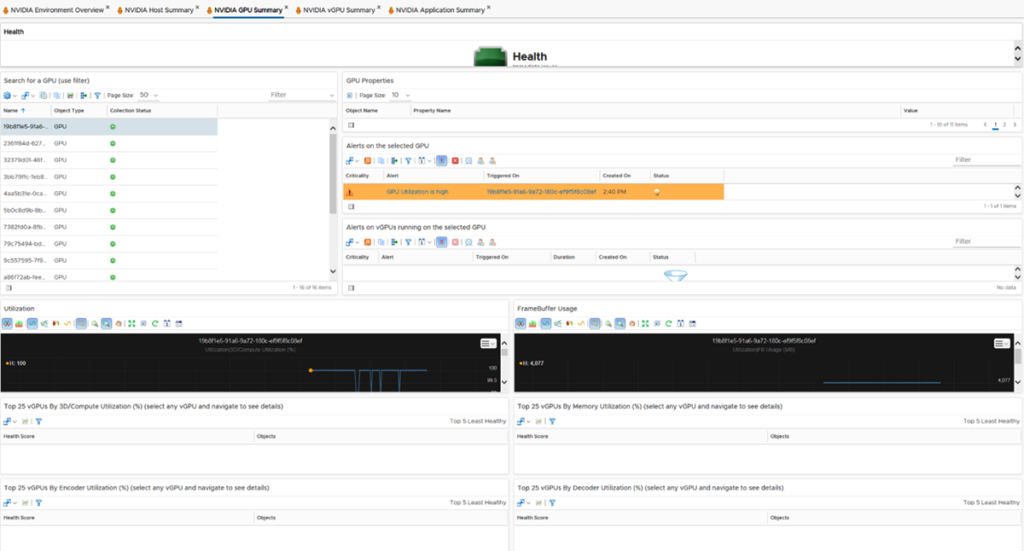Go to page 2 of GPU Properties
This screenshot has width=1024, height=551.
[x=1004, y=125]
